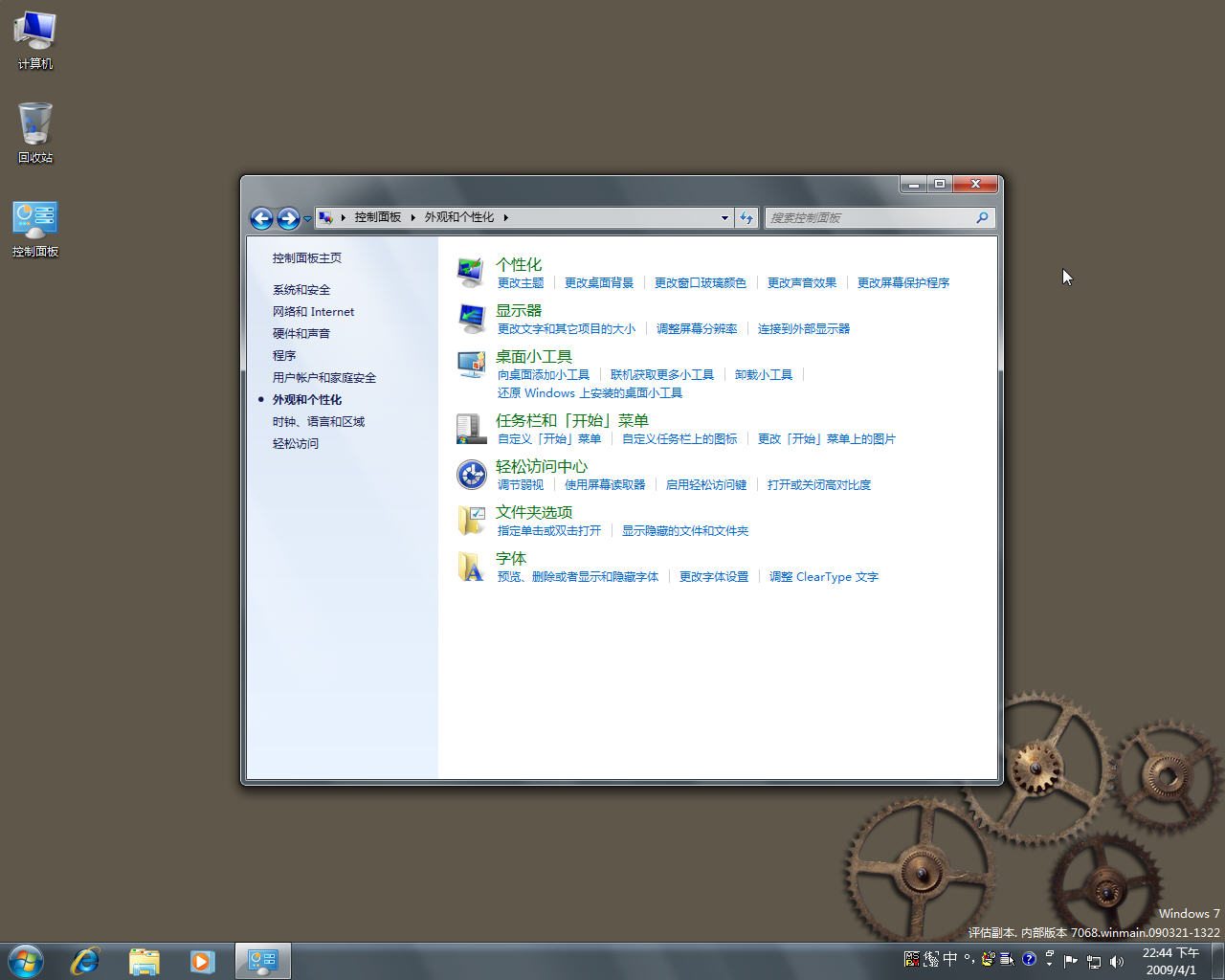Open the address bar history dropdown
Screen dimensions: 1225x980
pyautogui.click(x=724, y=217)
